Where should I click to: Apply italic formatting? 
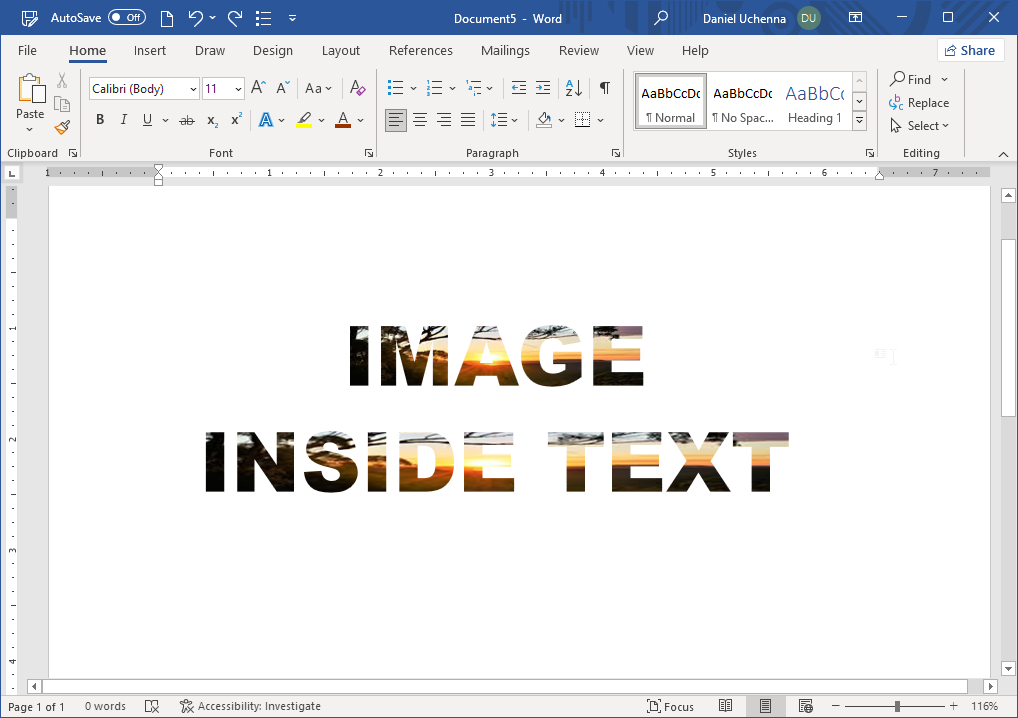123,119
